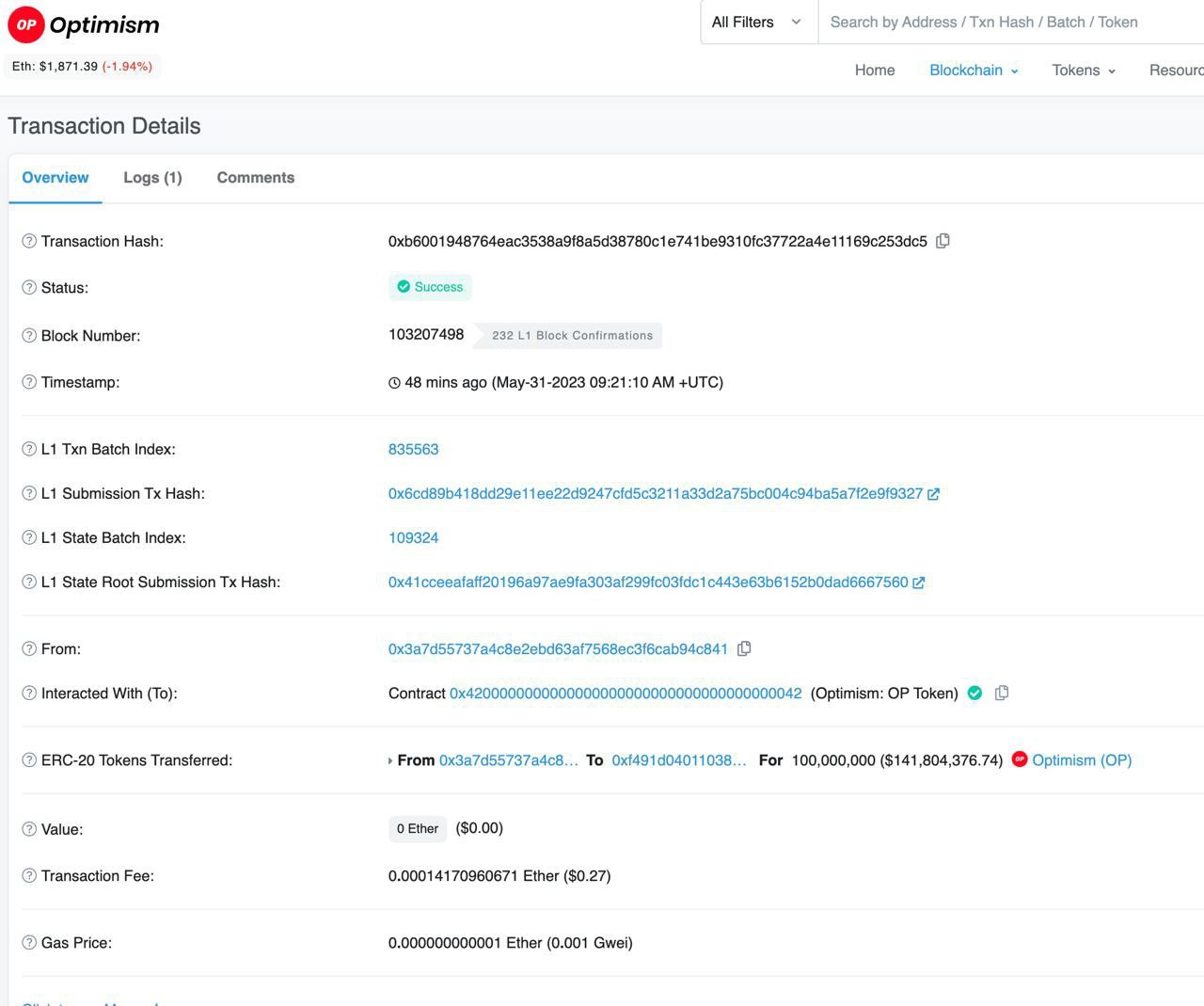Expand the ERC-20 transfer row arrow
The image size is (1204, 1006).
(x=390, y=760)
